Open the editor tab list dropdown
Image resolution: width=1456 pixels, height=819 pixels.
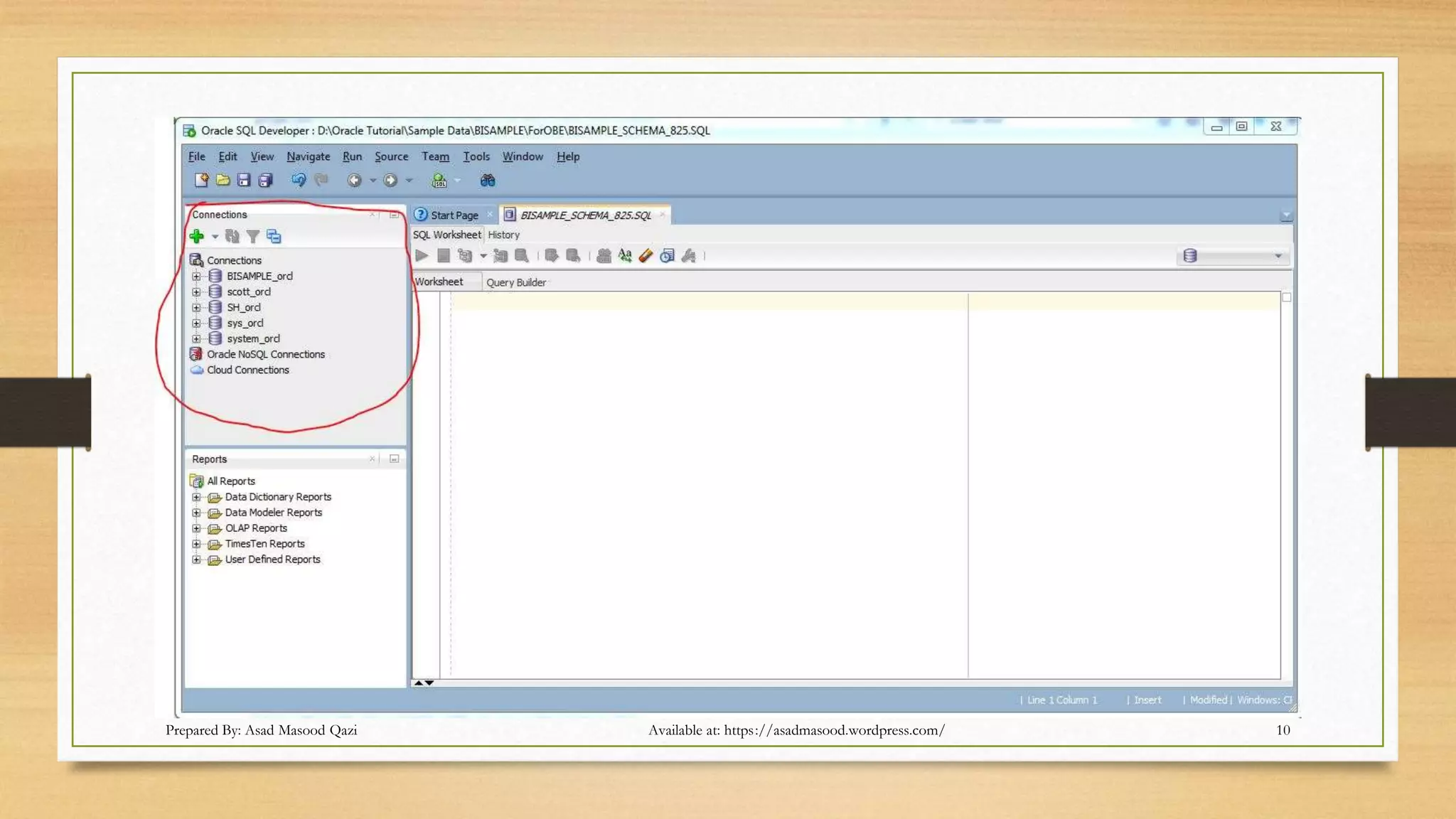(x=1286, y=215)
